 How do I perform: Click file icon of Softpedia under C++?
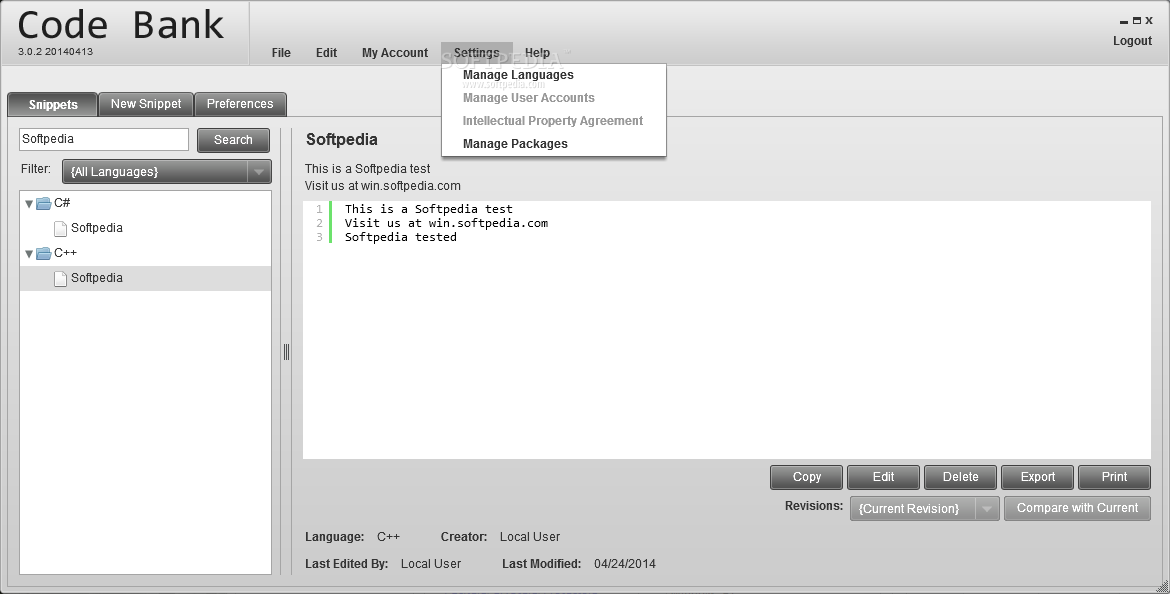coord(60,278)
